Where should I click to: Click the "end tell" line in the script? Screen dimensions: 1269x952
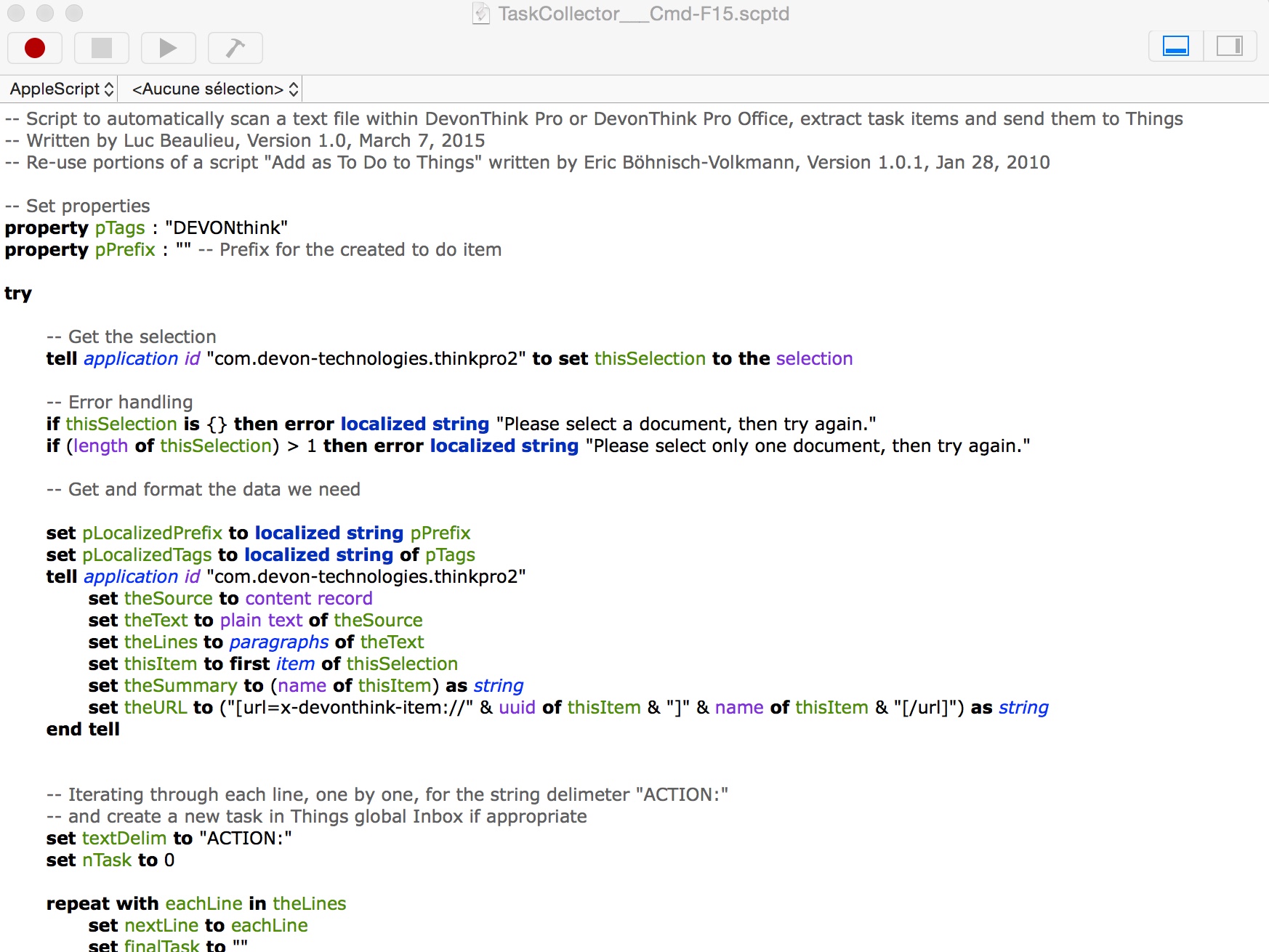(x=83, y=730)
